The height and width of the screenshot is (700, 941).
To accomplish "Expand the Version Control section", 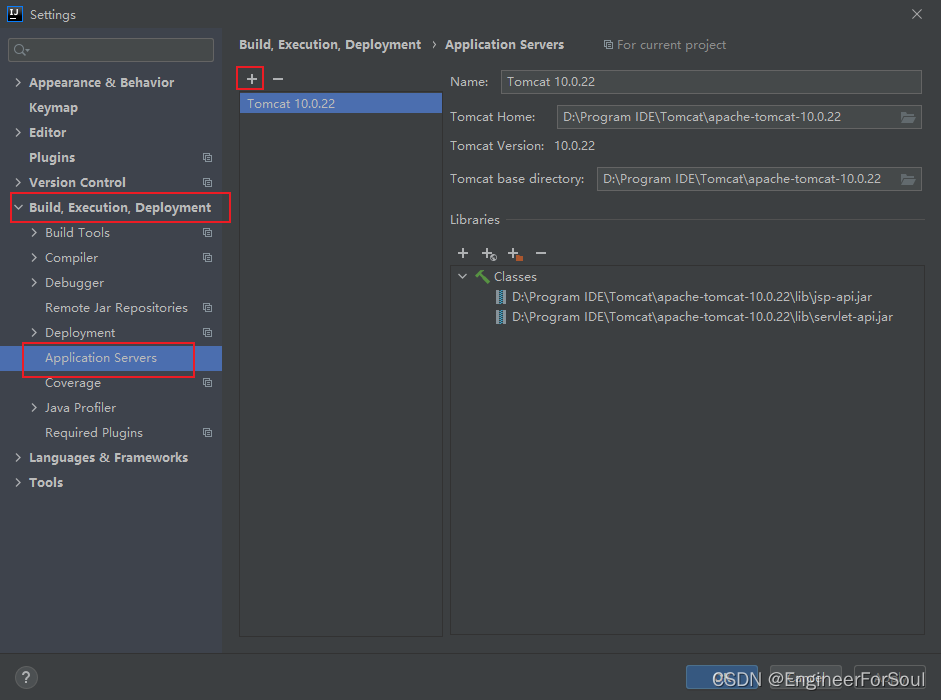I will tap(18, 183).
